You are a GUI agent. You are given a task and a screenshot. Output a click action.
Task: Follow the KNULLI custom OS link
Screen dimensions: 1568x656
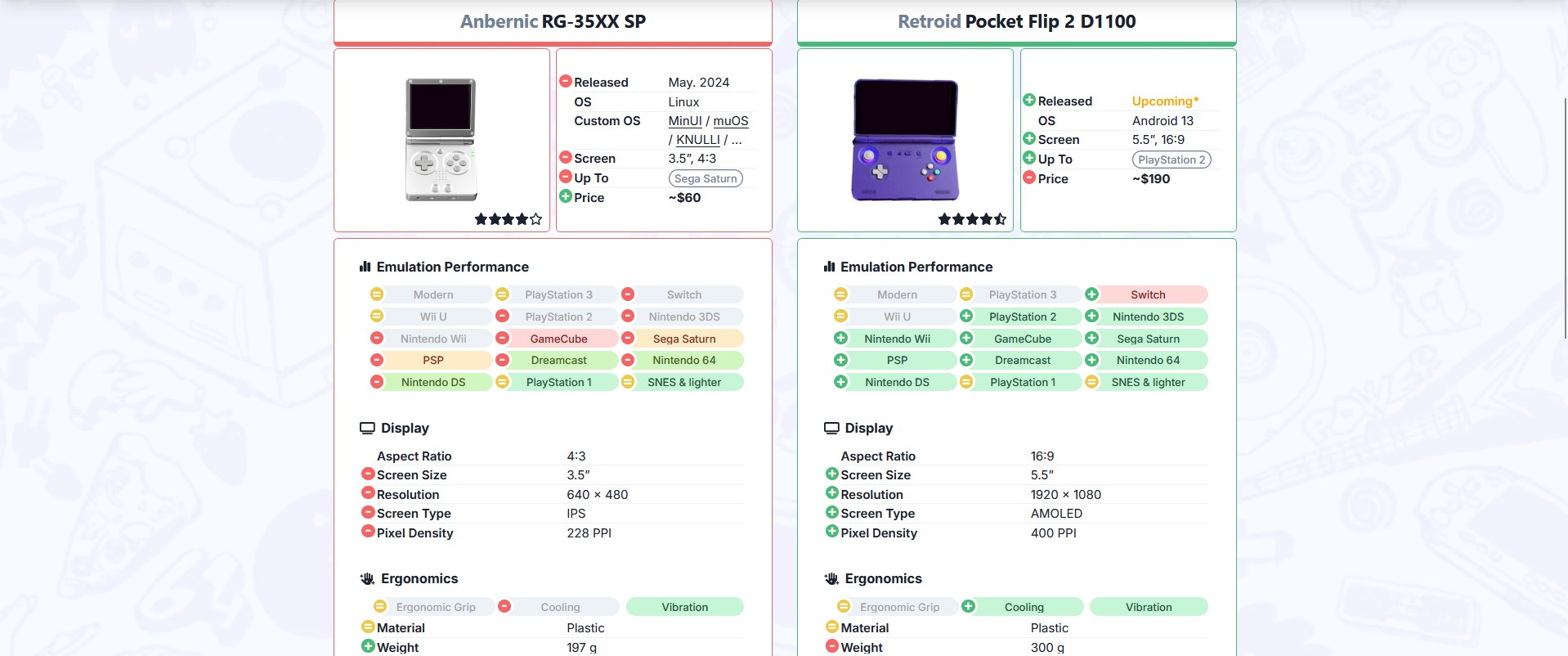[697, 140]
